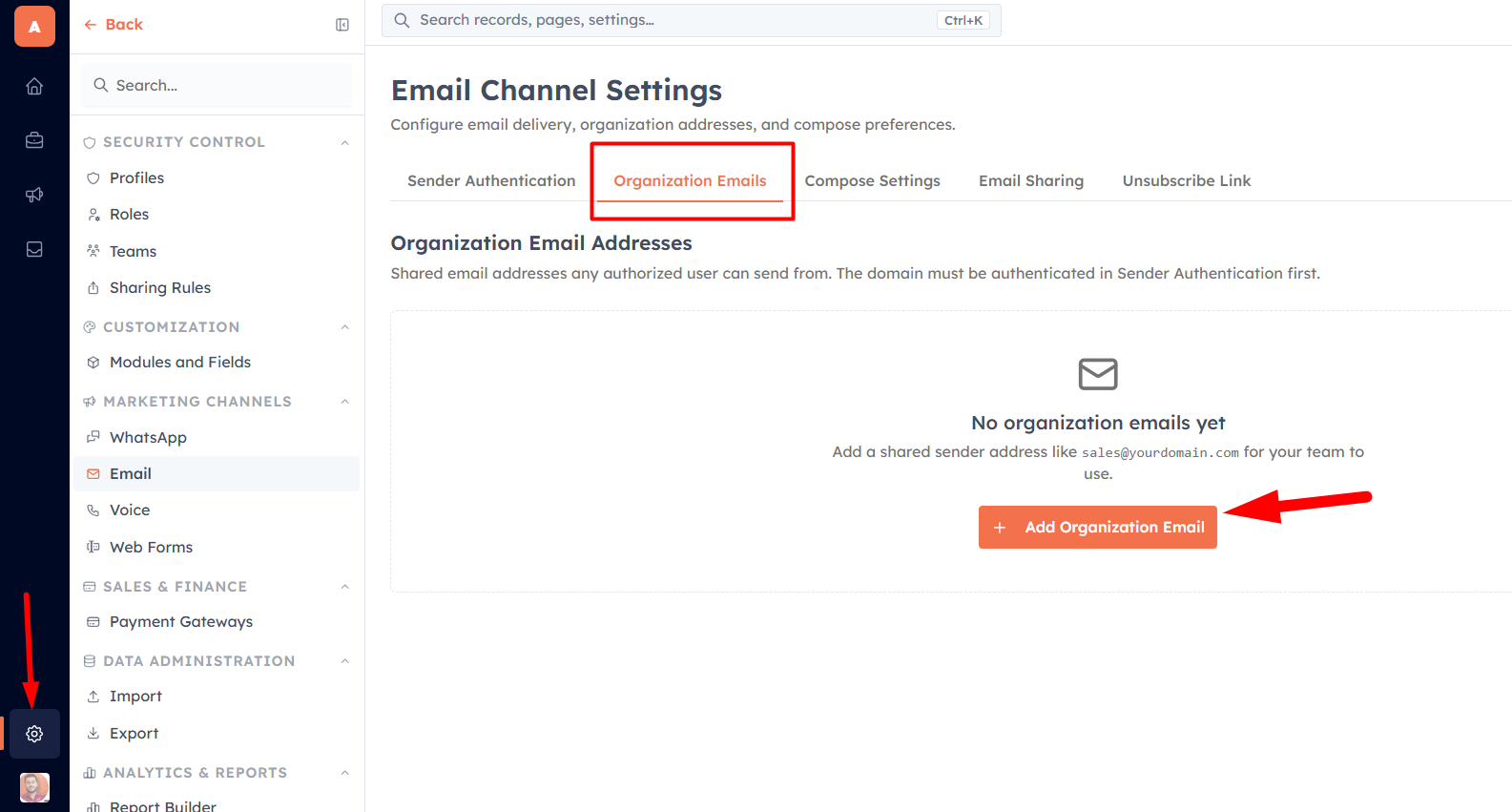This screenshot has width=1512, height=812.
Task: Open the briefcase icon in left rail
Action: 34,140
